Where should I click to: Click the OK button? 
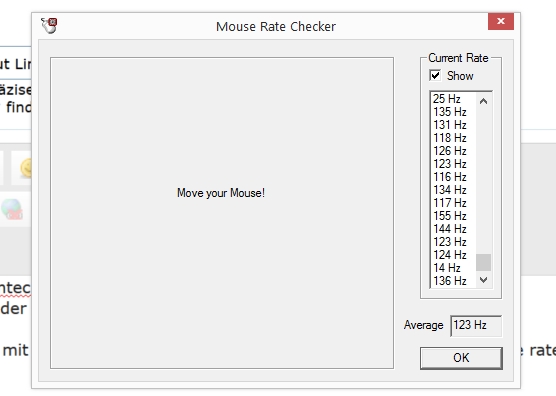tap(461, 358)
